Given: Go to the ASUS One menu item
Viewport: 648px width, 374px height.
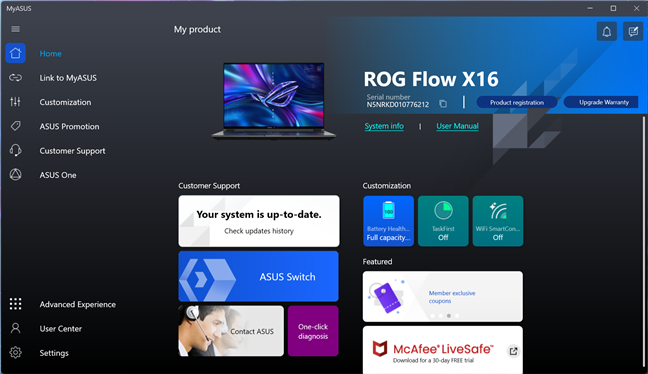Looking at the screenshot, I should coord(58,175).
